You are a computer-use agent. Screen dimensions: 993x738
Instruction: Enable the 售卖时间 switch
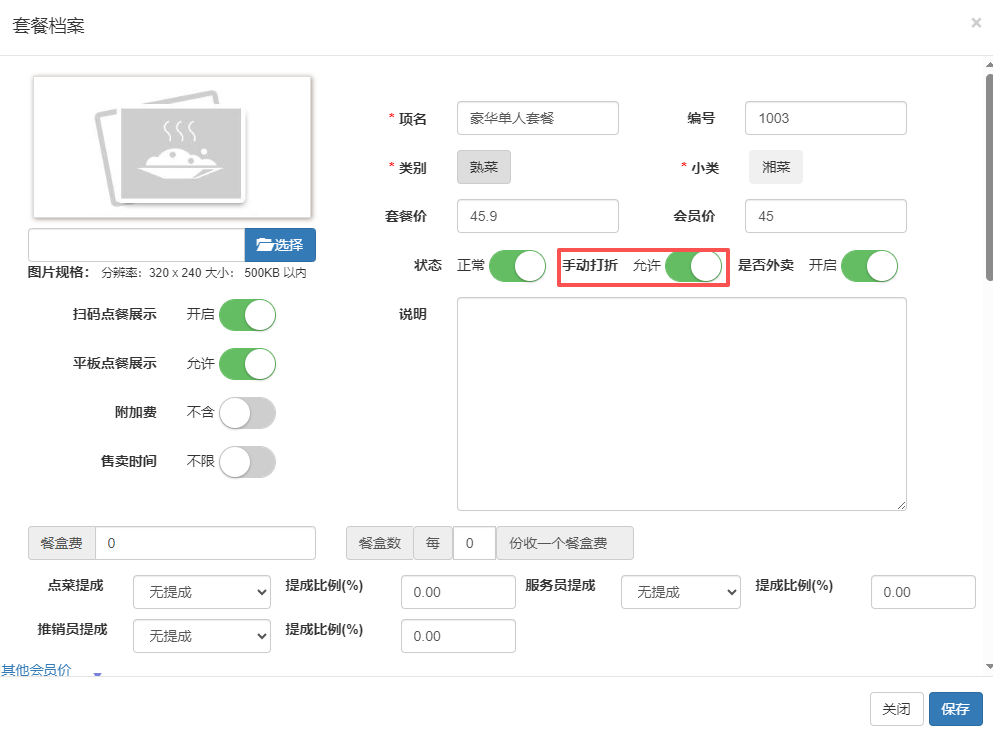247,462
